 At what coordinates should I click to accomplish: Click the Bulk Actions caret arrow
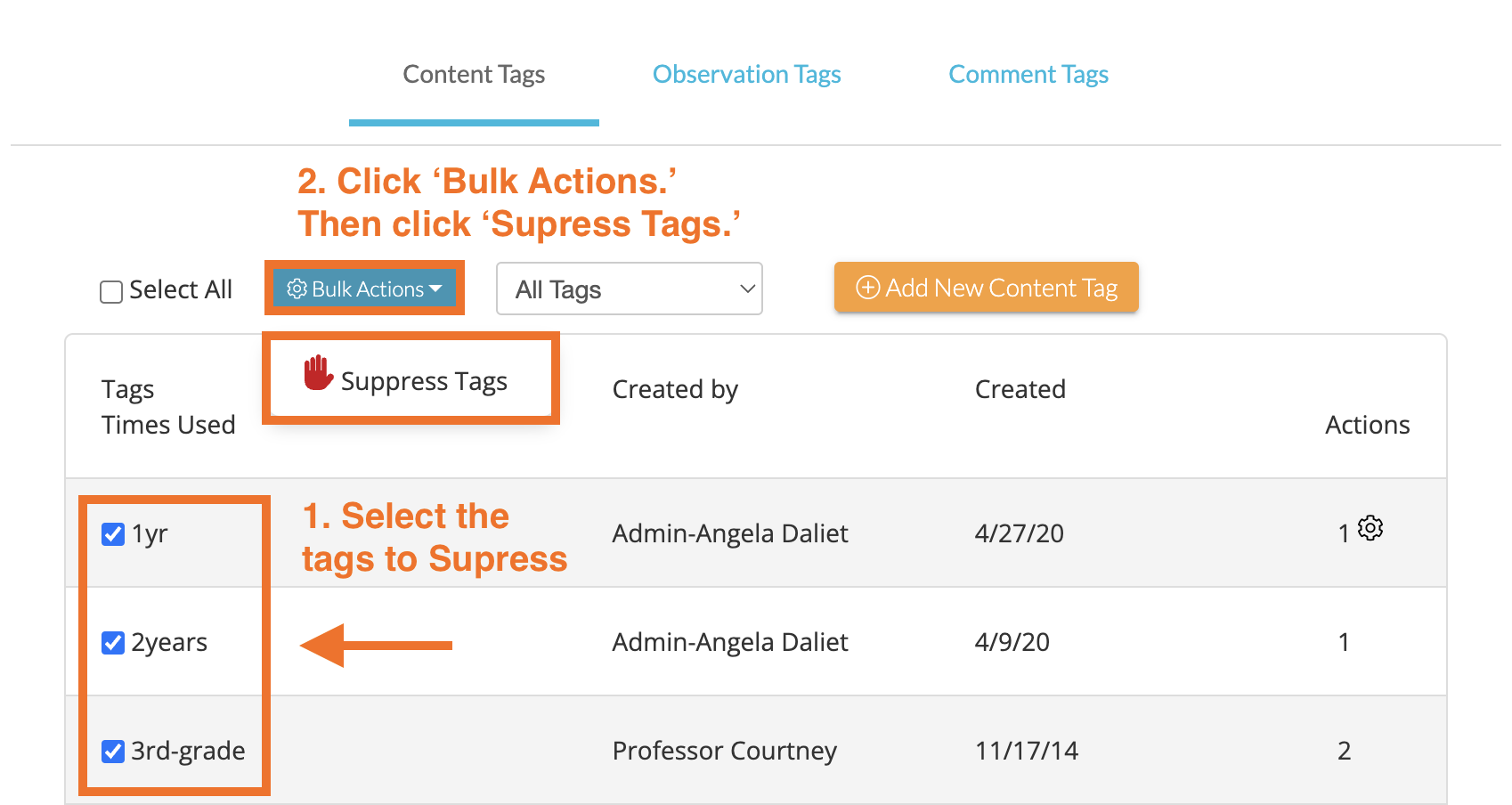(x=435, y=289)
